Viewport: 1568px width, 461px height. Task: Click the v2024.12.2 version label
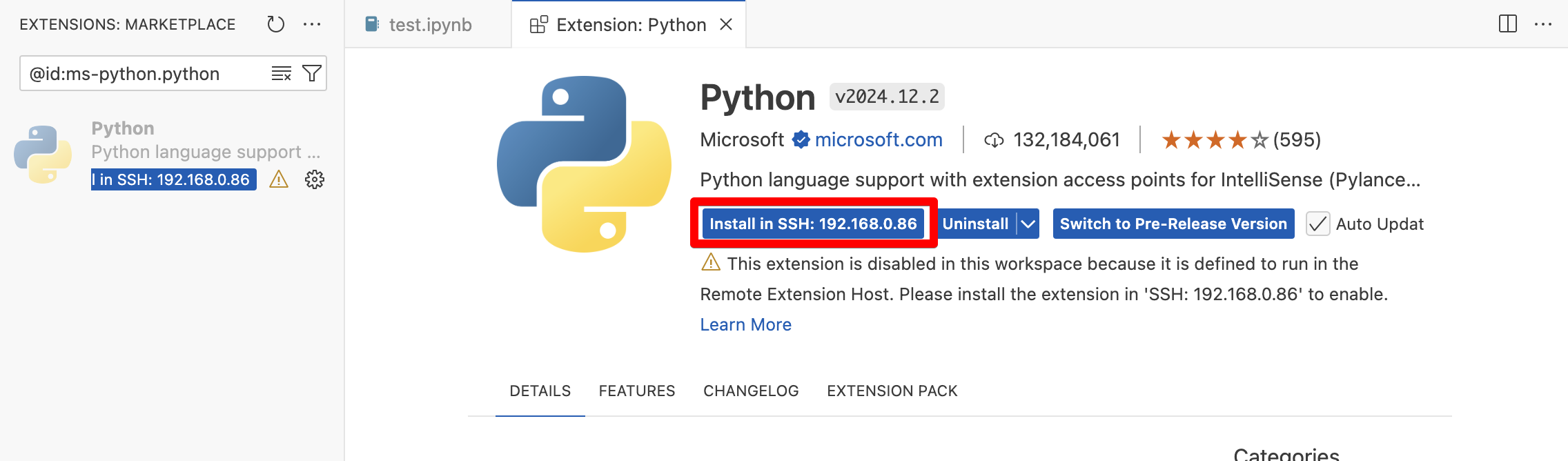[887, 97]
